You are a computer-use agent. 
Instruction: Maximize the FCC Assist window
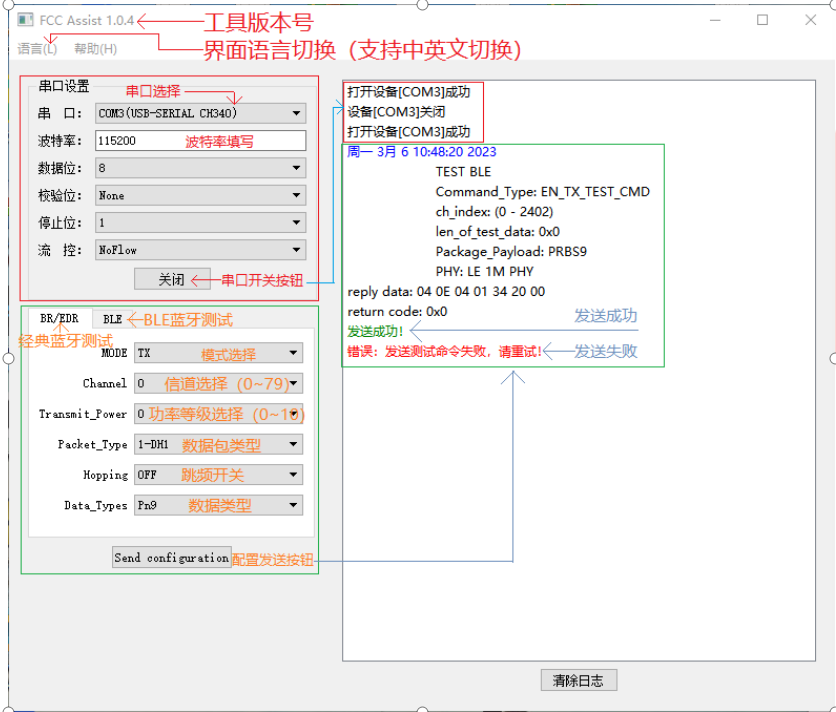click(x=762, y=20)
